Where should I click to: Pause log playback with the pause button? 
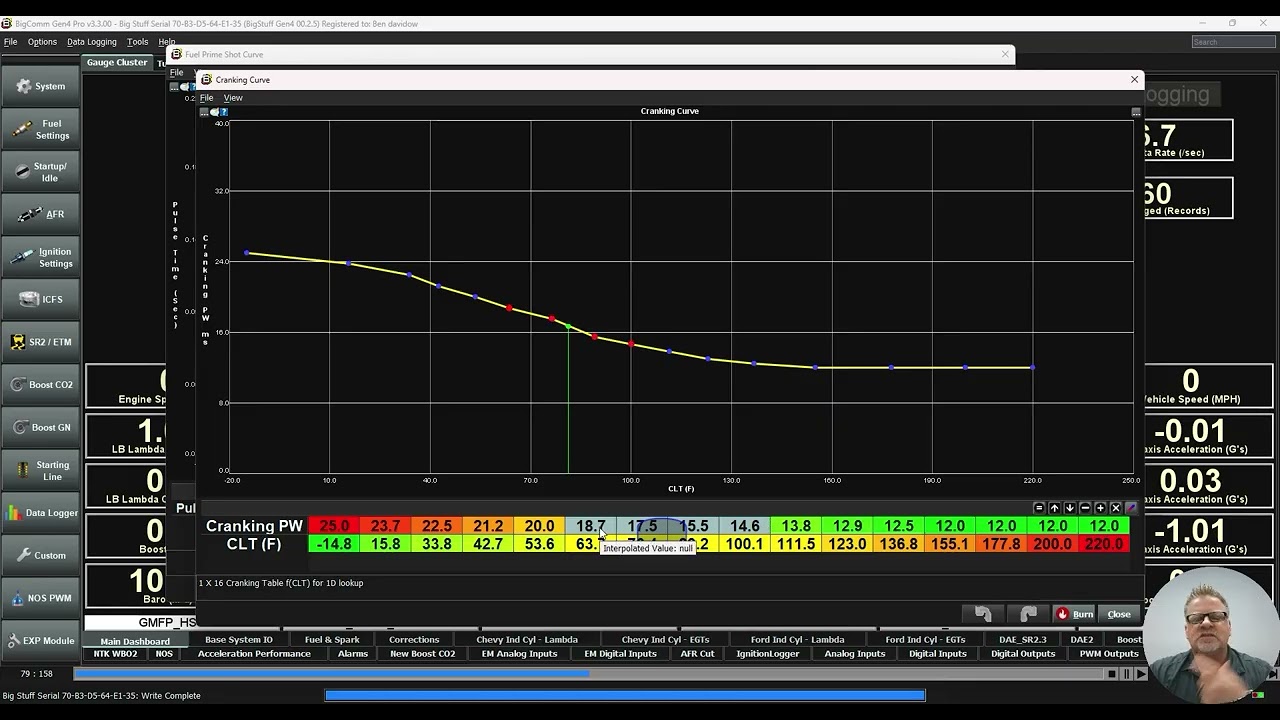pos(1126,674)
